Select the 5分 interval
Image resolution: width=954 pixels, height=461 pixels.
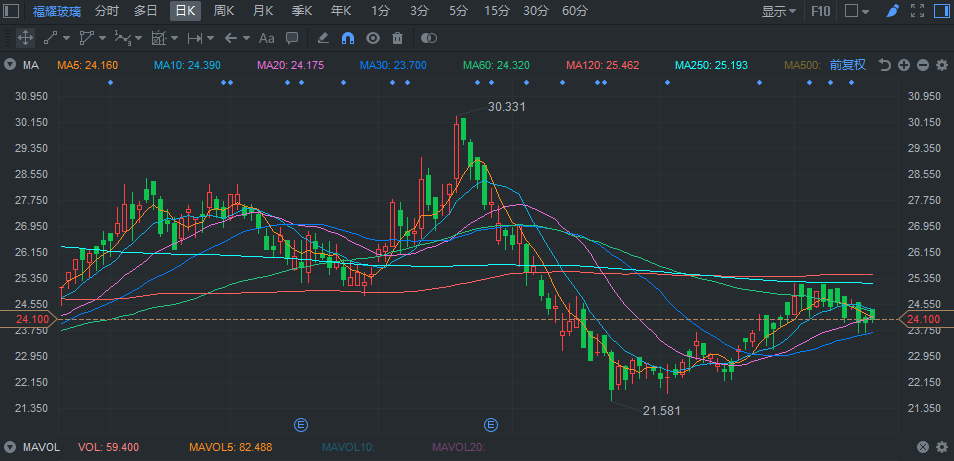click(458, 11)
